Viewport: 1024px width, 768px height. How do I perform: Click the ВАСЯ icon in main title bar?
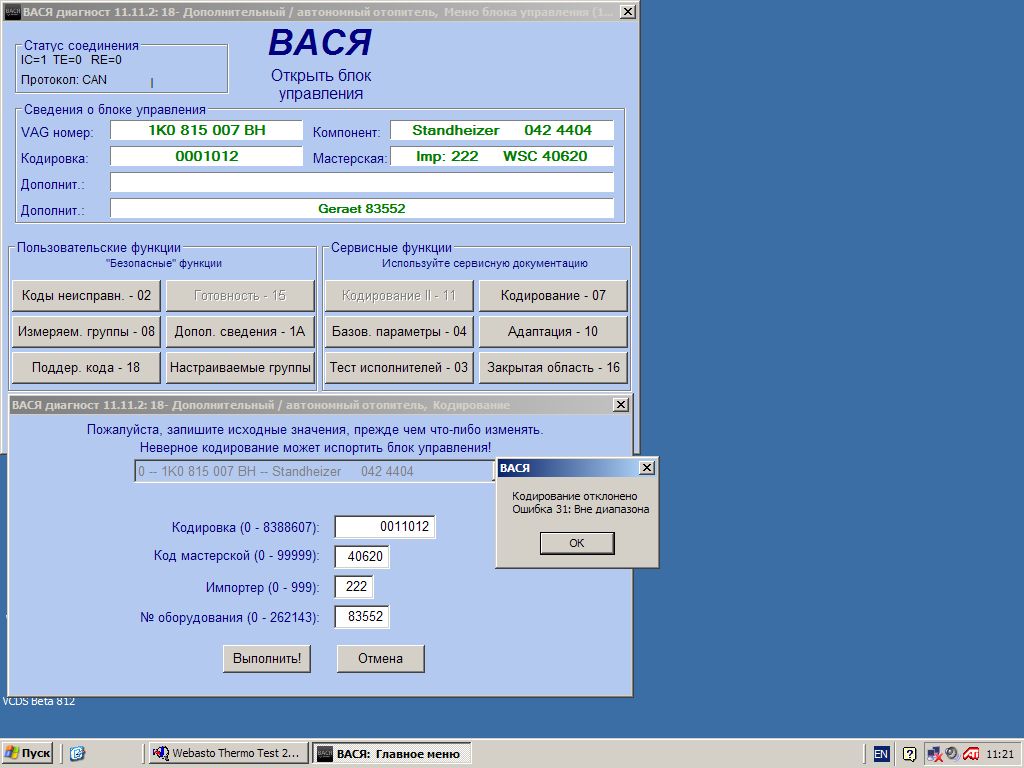(x=12, y=11)
